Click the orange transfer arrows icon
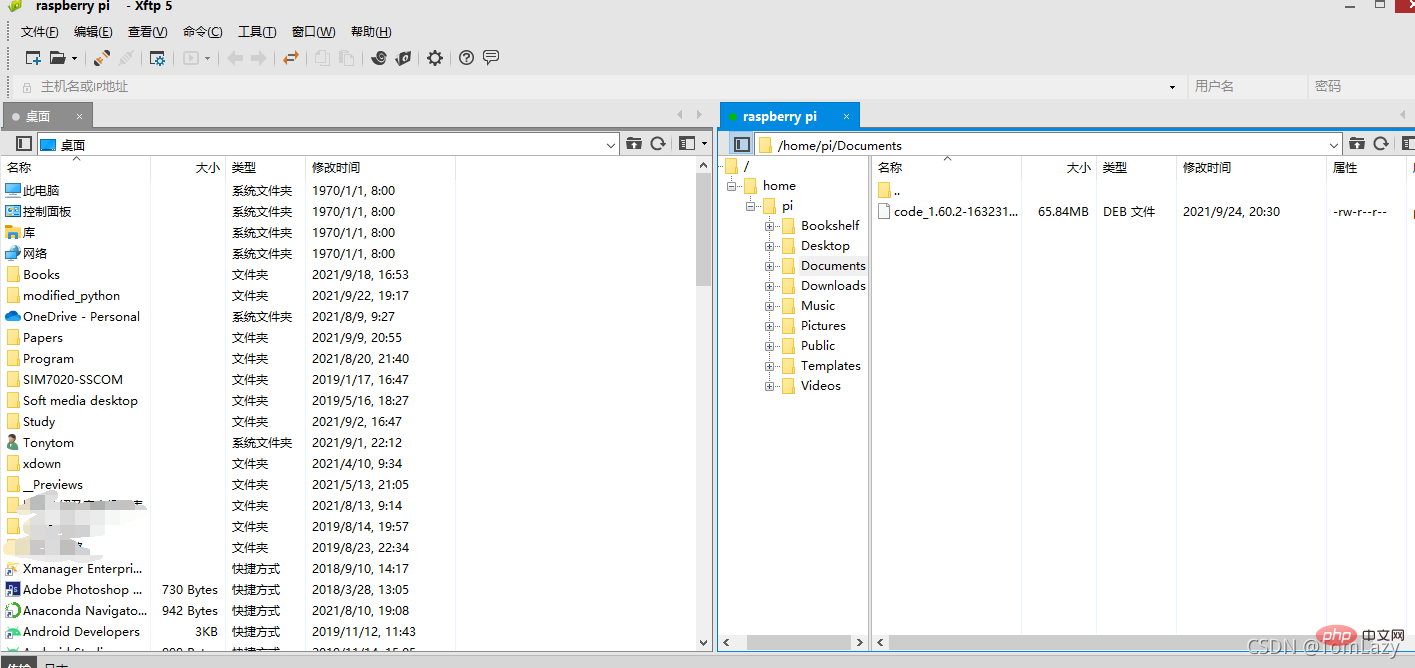Image resolution: width=1415 pixels, height=668 pixels. click(290, 58)
